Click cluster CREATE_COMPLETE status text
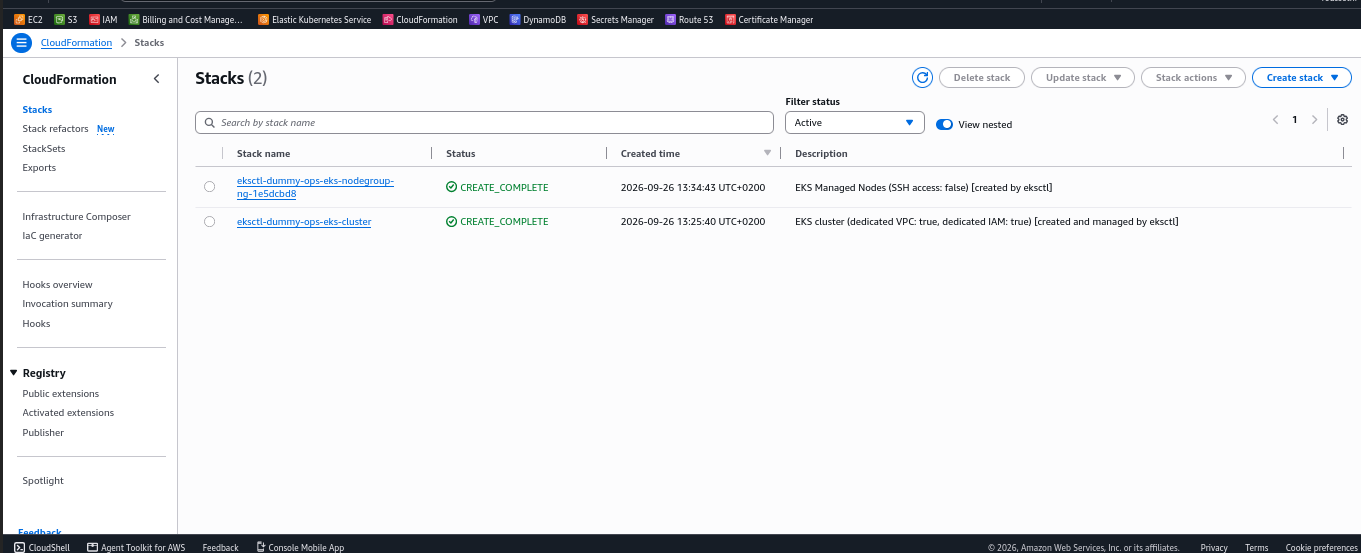This screenshot has width=1361, height=553. click(504, 221)
